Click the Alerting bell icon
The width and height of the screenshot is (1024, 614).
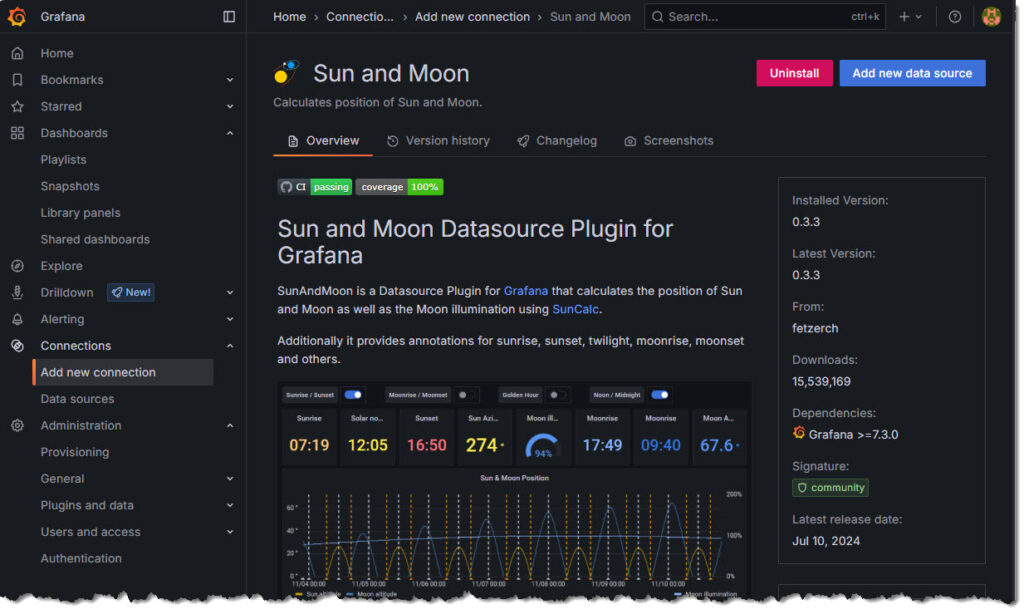[x=18, y=319]
